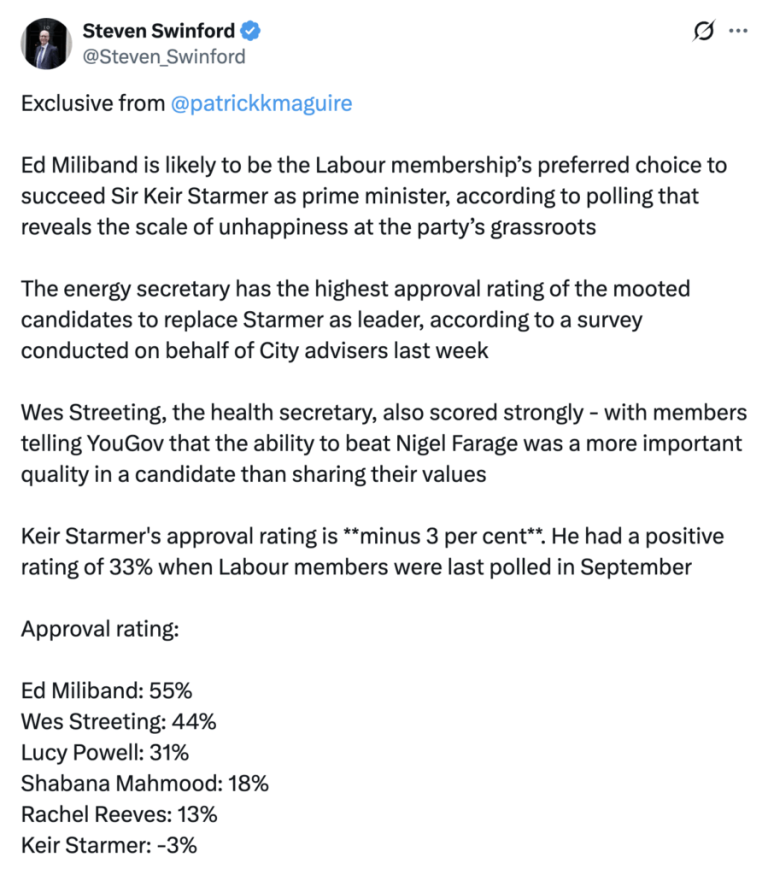
Task: Follow the @patrickkmaguire mention link
Action: 262,103
